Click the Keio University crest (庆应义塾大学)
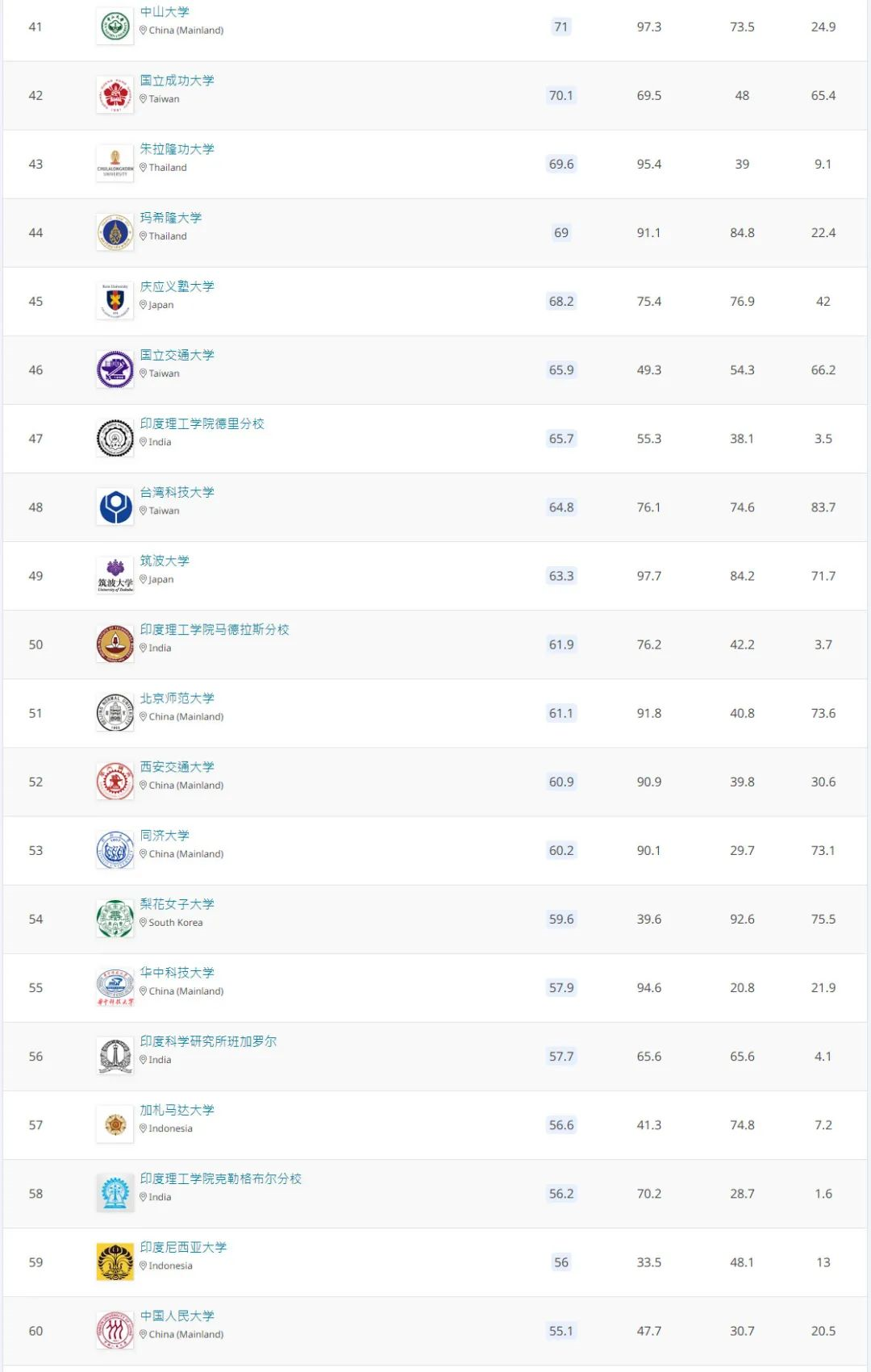 [x=115, y=302]
